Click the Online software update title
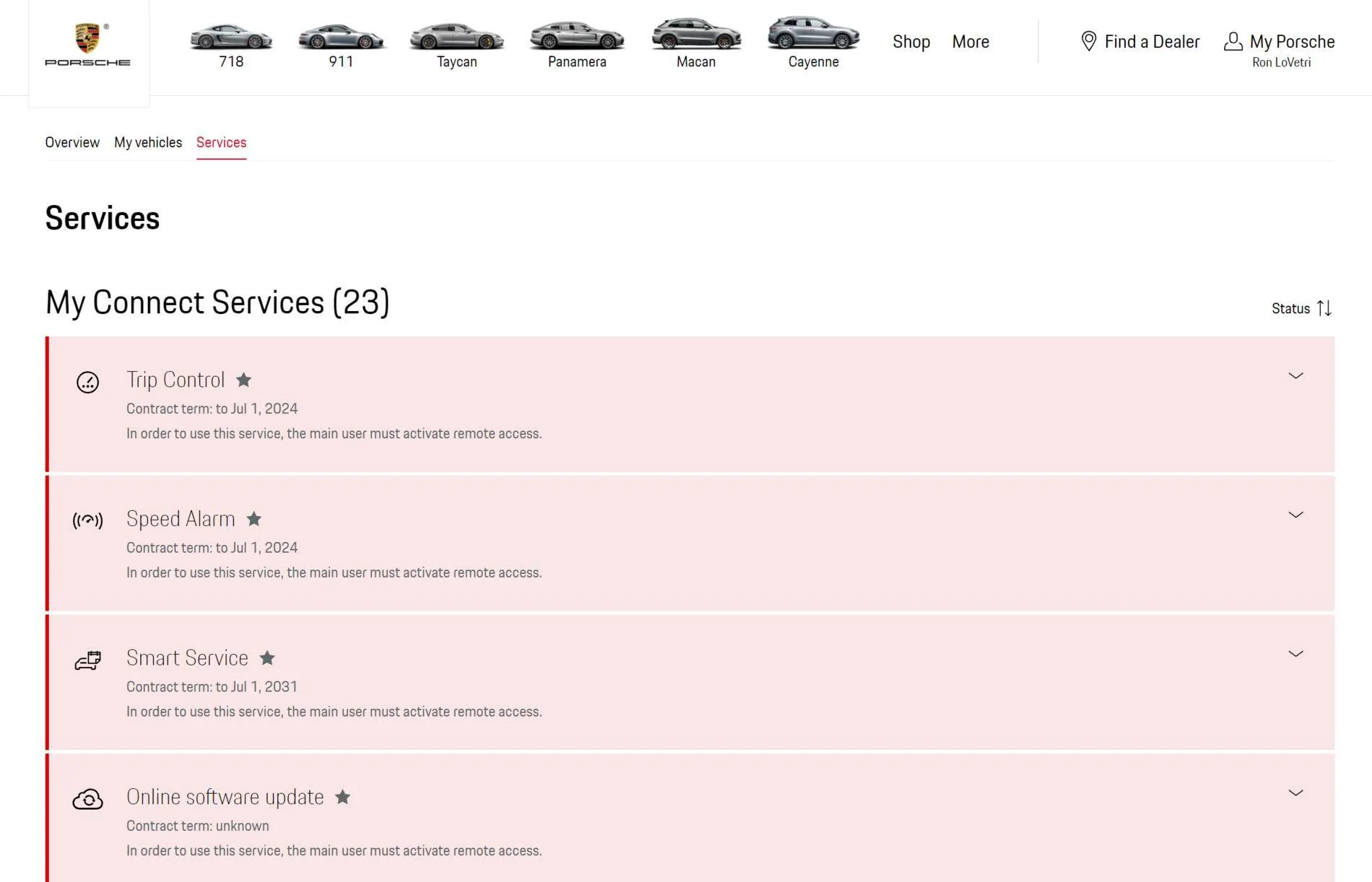1372x882 pixels. click(225, 797)
